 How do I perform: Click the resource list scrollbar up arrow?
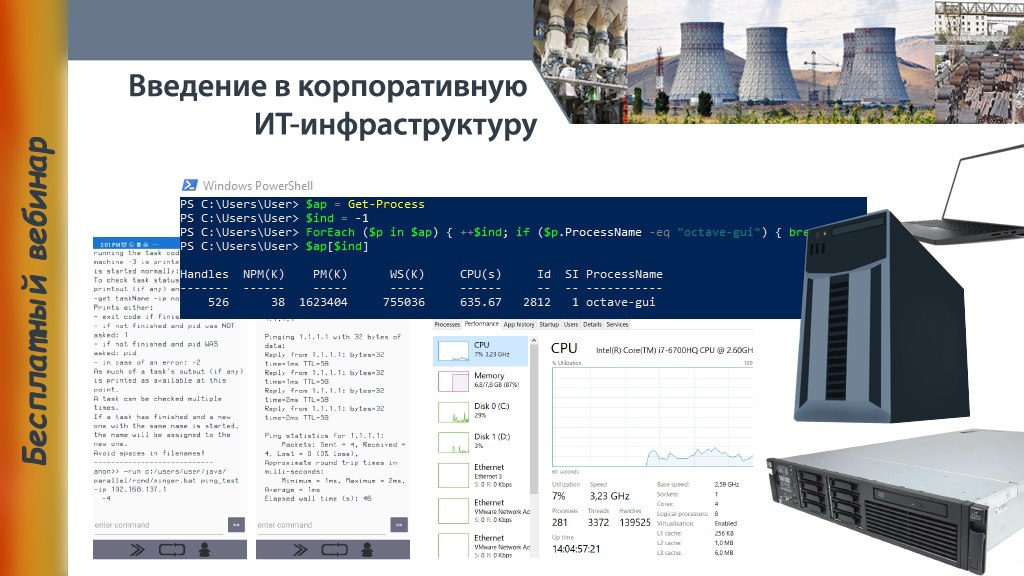click(x=534, y=341)
